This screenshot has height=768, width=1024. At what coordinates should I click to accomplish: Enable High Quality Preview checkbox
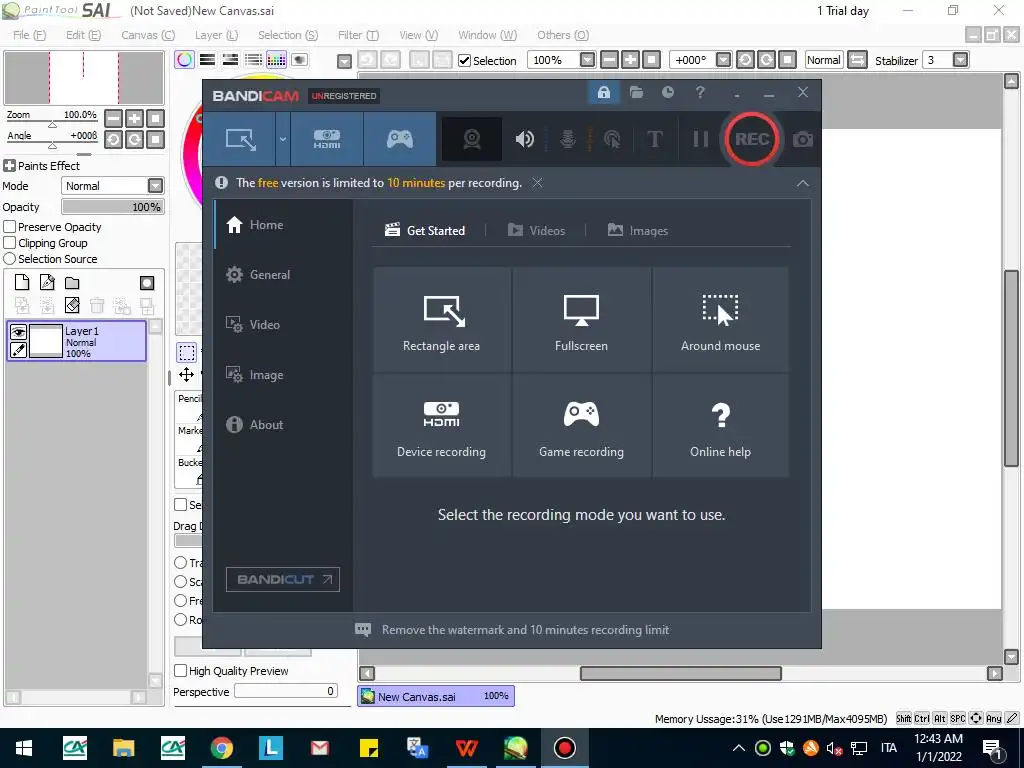click(x=181, y=671)
